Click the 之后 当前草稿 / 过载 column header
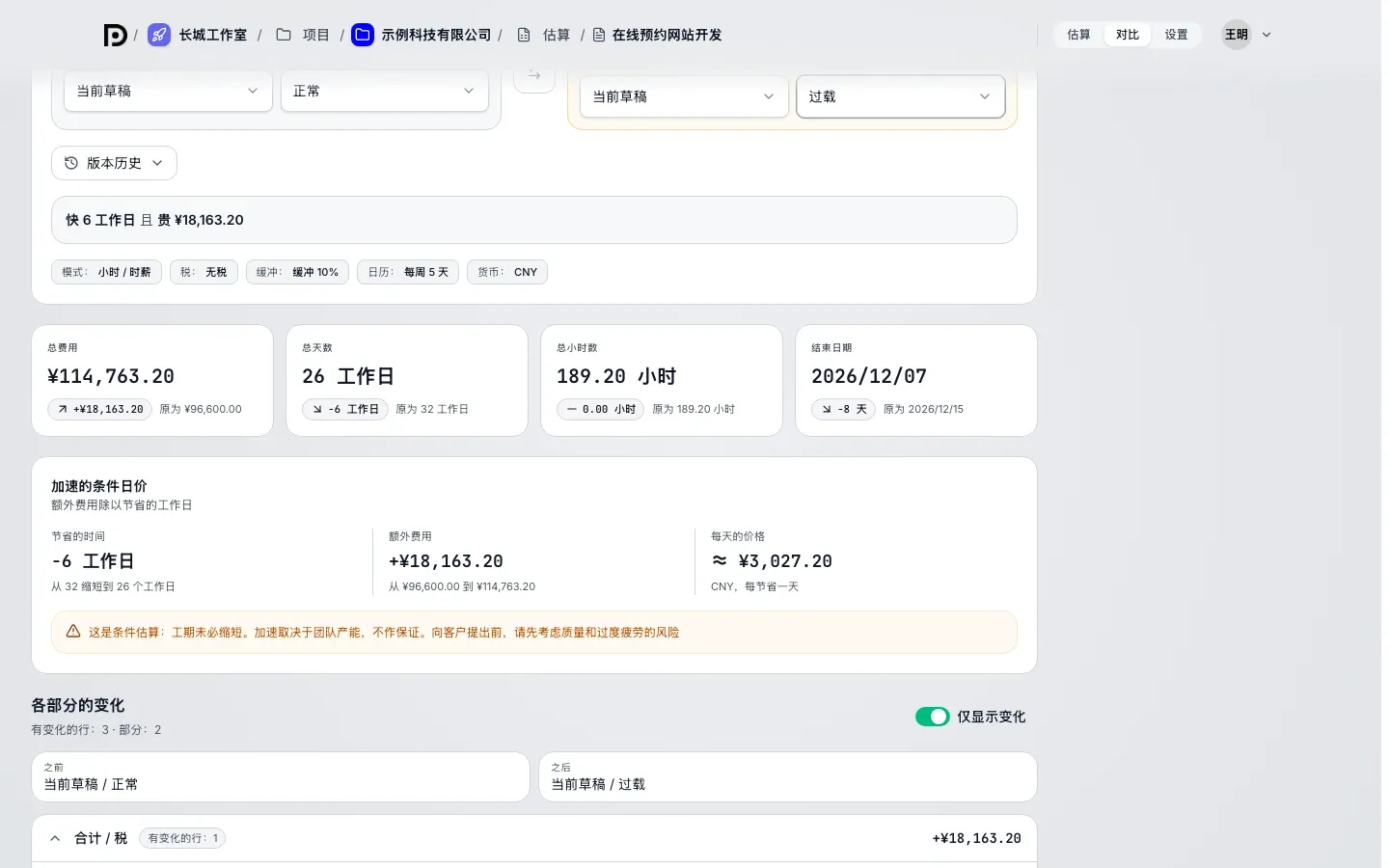The image size is (1389, 868). [788, 777]
